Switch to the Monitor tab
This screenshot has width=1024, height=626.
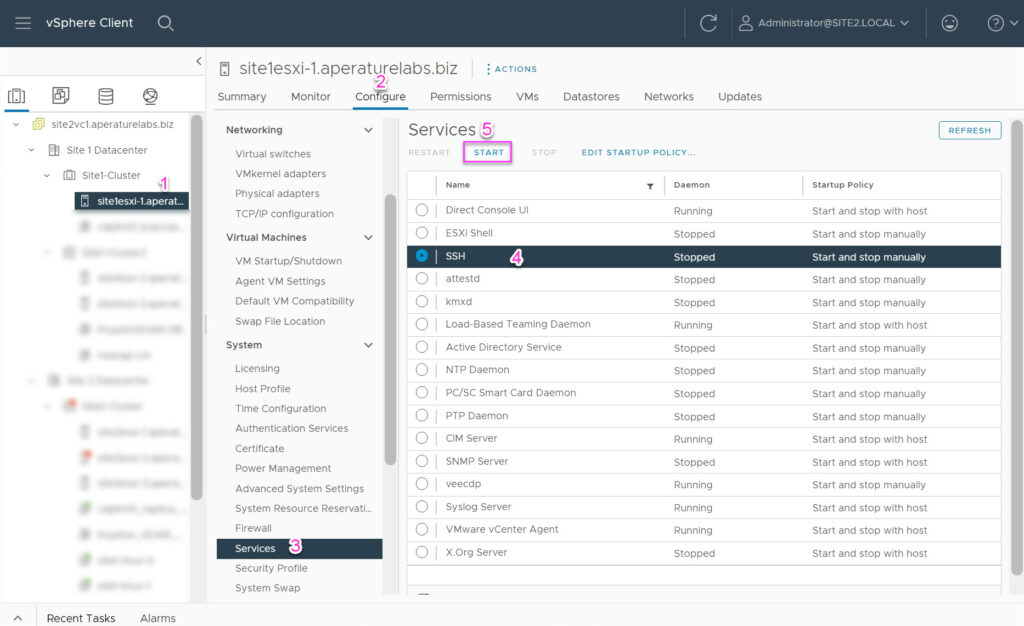coord(310,97)
